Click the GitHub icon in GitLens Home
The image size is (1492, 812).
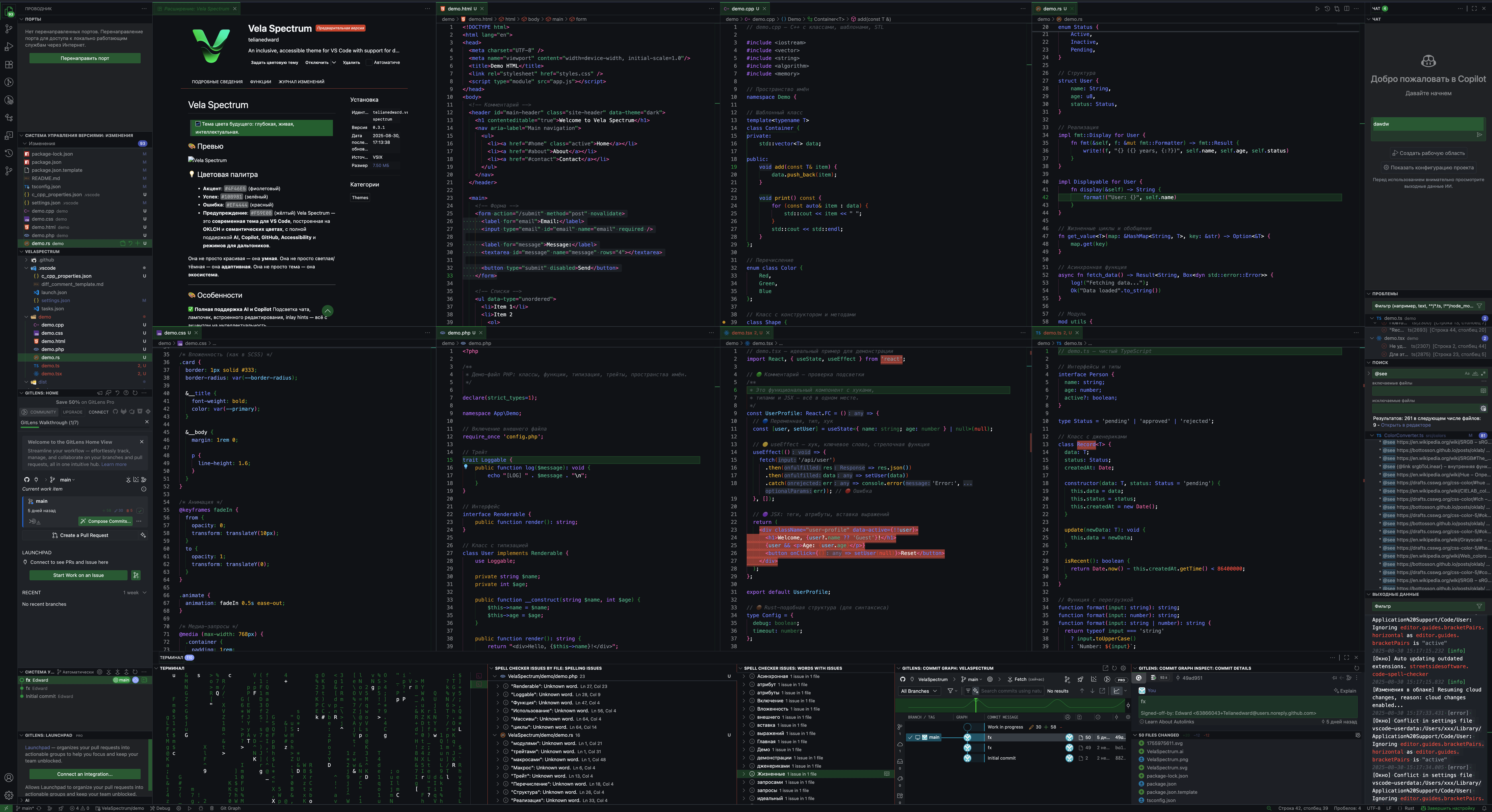[x=27, y=480]
